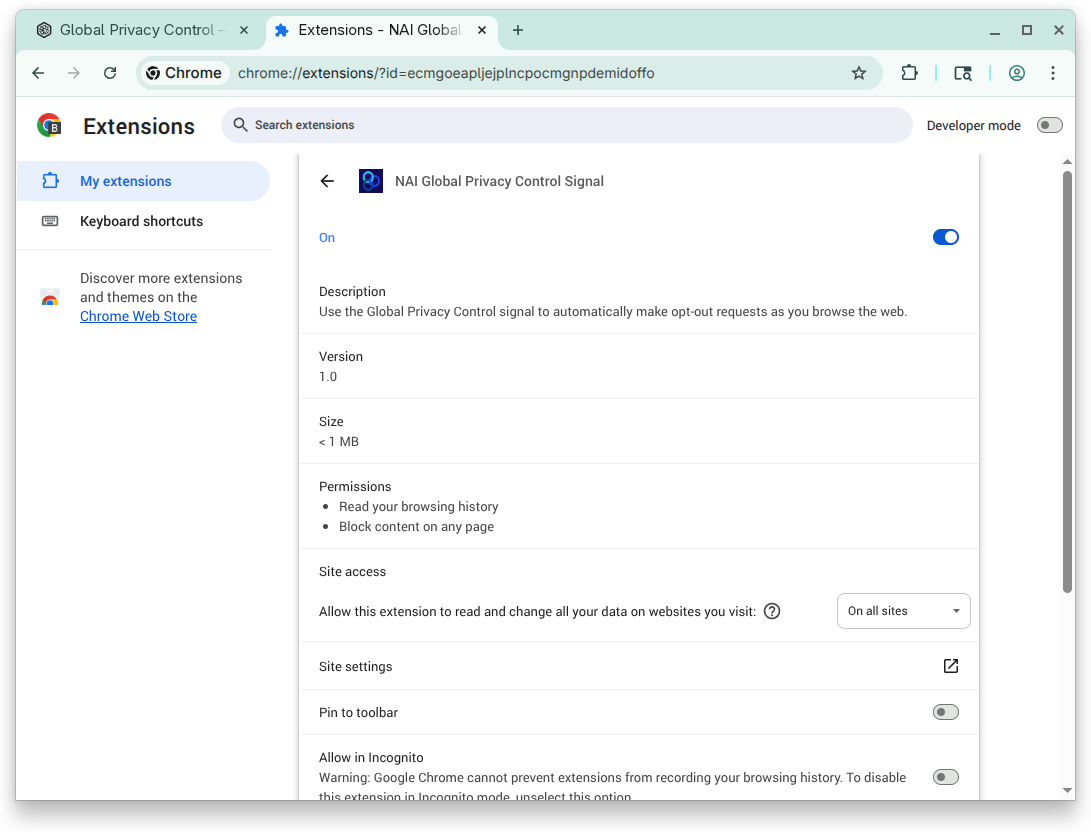Toggle Pin to toolbar on
Image resolution: width=1091 pixels, height=832 pixels.
(946, 712)
